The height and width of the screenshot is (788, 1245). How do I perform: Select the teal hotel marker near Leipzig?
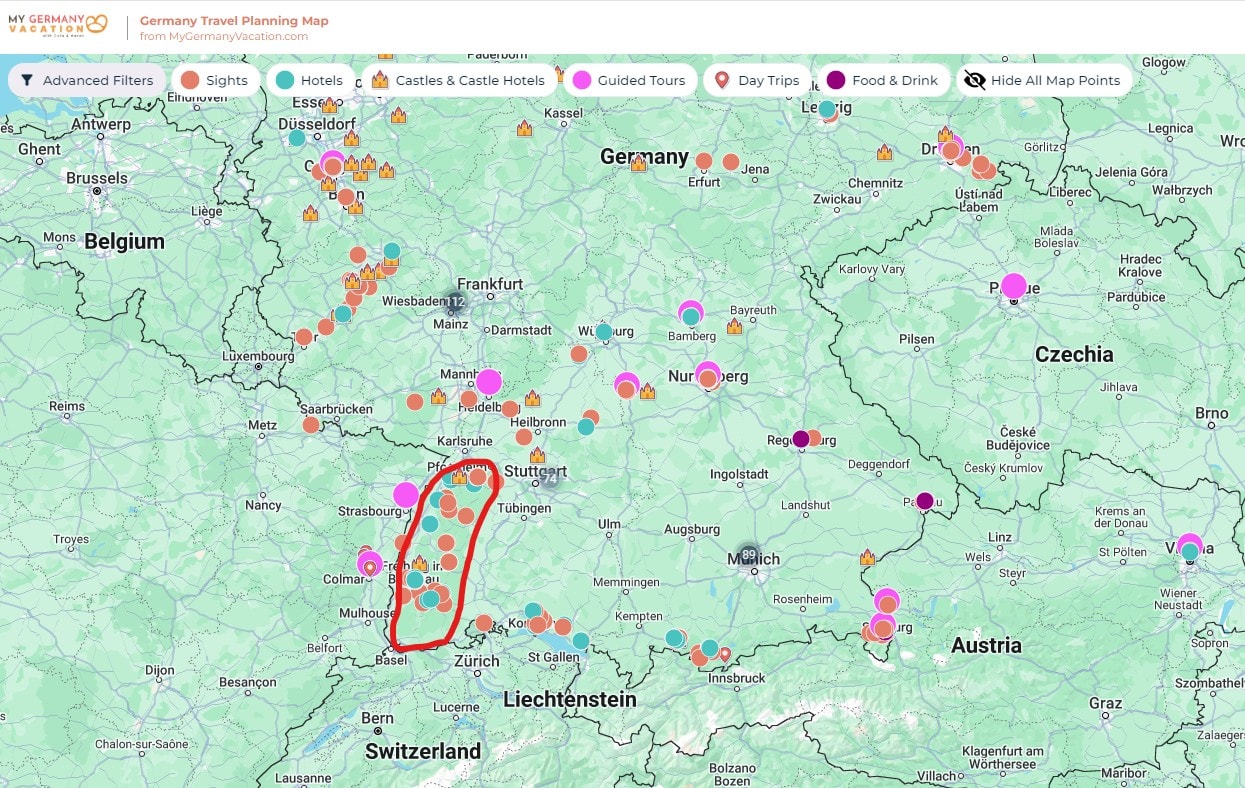point(827,109)
